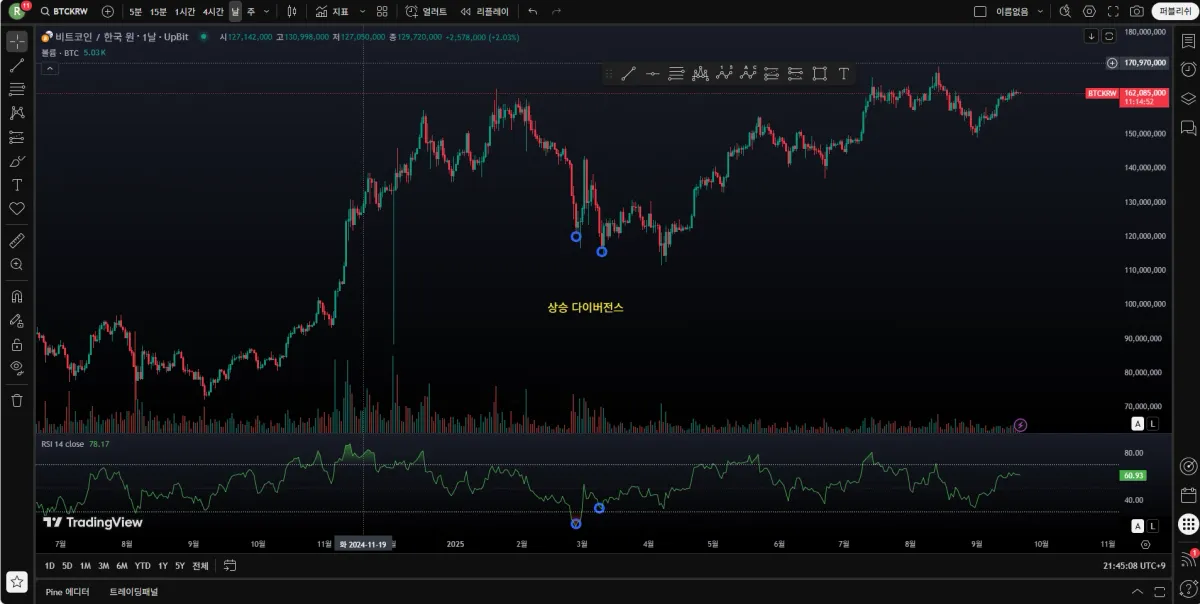Select the zoom in magnifier tool
The width and height of the screenshot is (1200, 604).
click(17, 264)
